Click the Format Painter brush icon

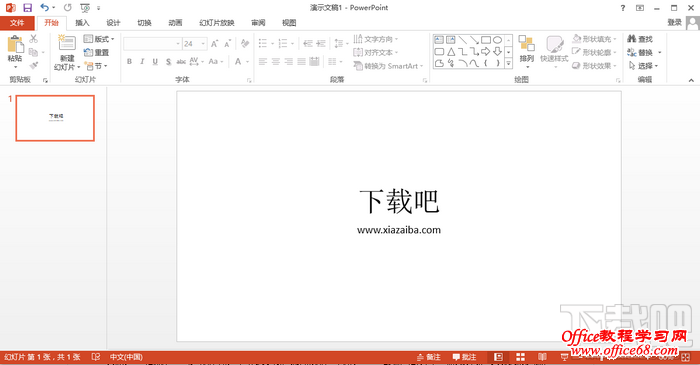33,66
